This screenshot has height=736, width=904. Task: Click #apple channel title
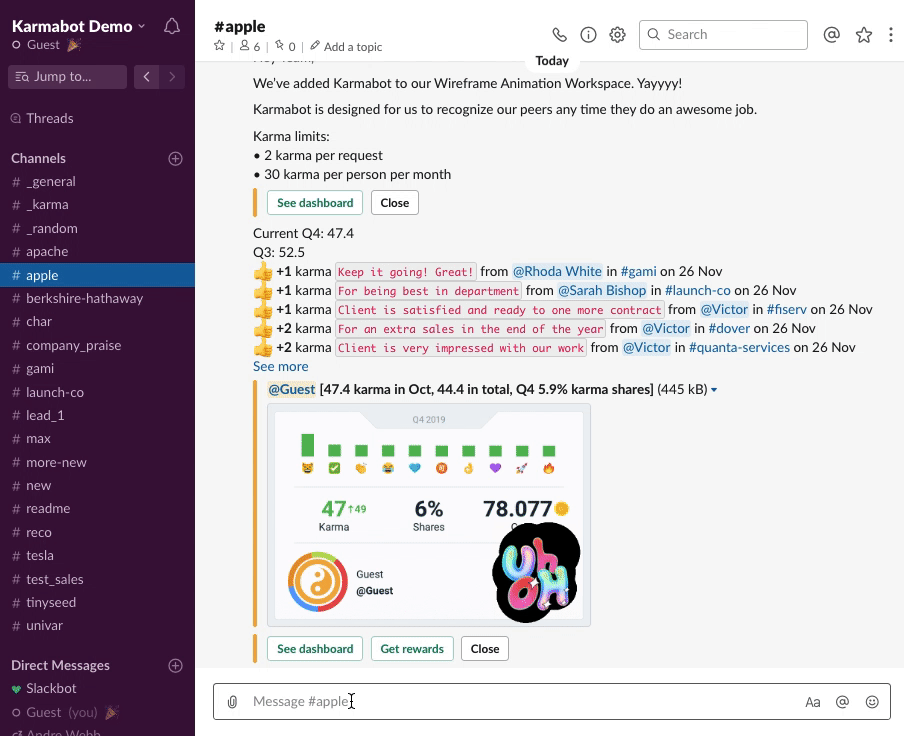(x=239, y=27)
